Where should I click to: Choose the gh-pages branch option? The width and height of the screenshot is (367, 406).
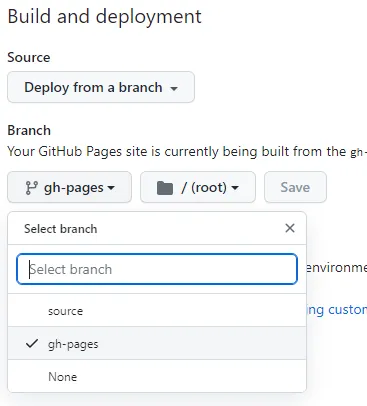tap(157, 343)
